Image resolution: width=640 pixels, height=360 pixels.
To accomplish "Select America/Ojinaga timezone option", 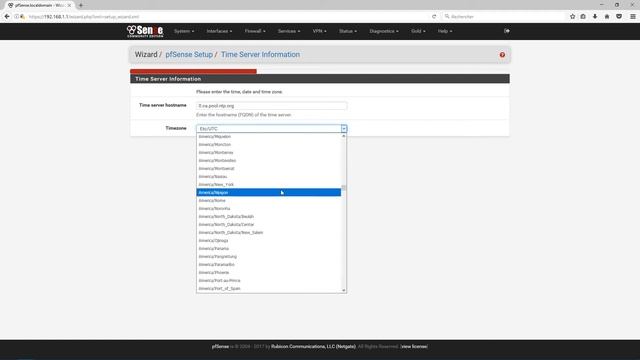I will tap(269, 240).
